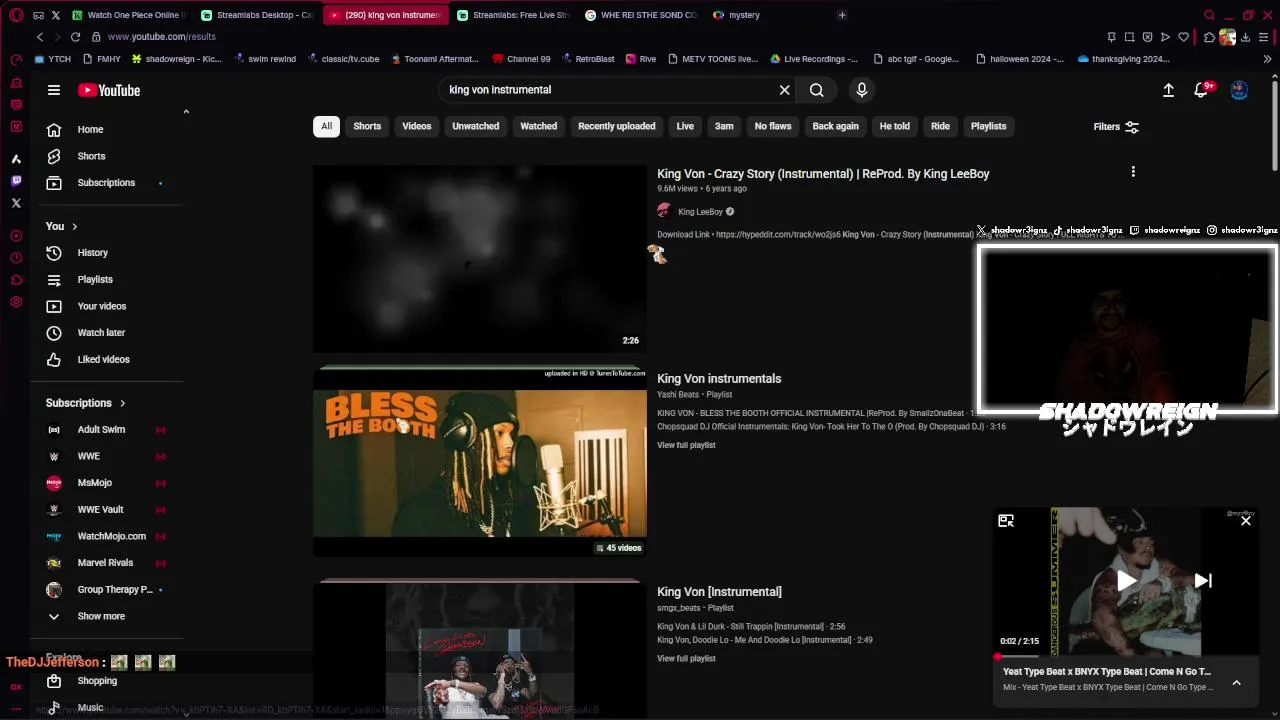Select the Watched filter chip
The width and height of the screenshot is (1280, 720).
coord(538,126)
